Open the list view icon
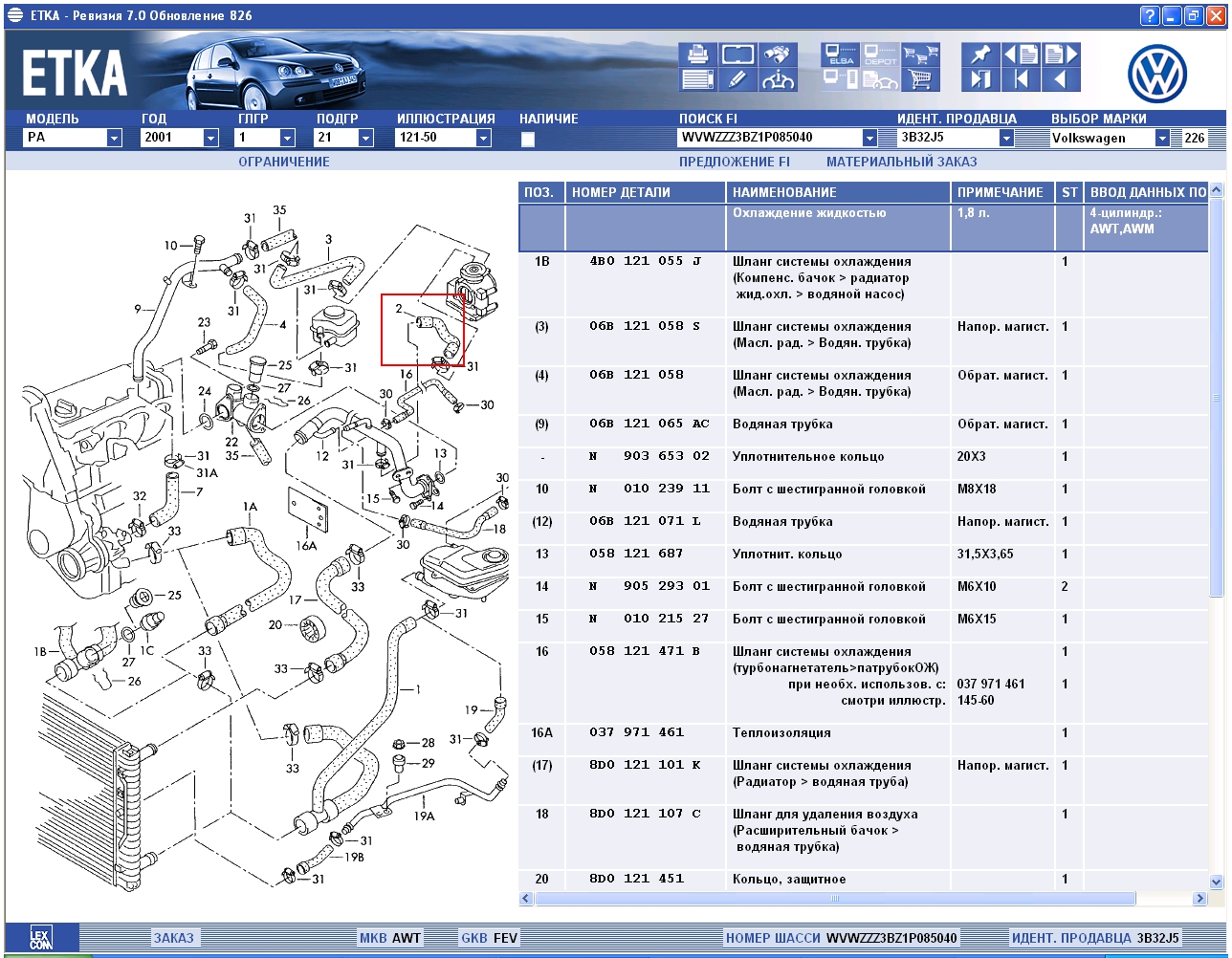Screen dimensions: 1232x958 (x=697, y=80)
